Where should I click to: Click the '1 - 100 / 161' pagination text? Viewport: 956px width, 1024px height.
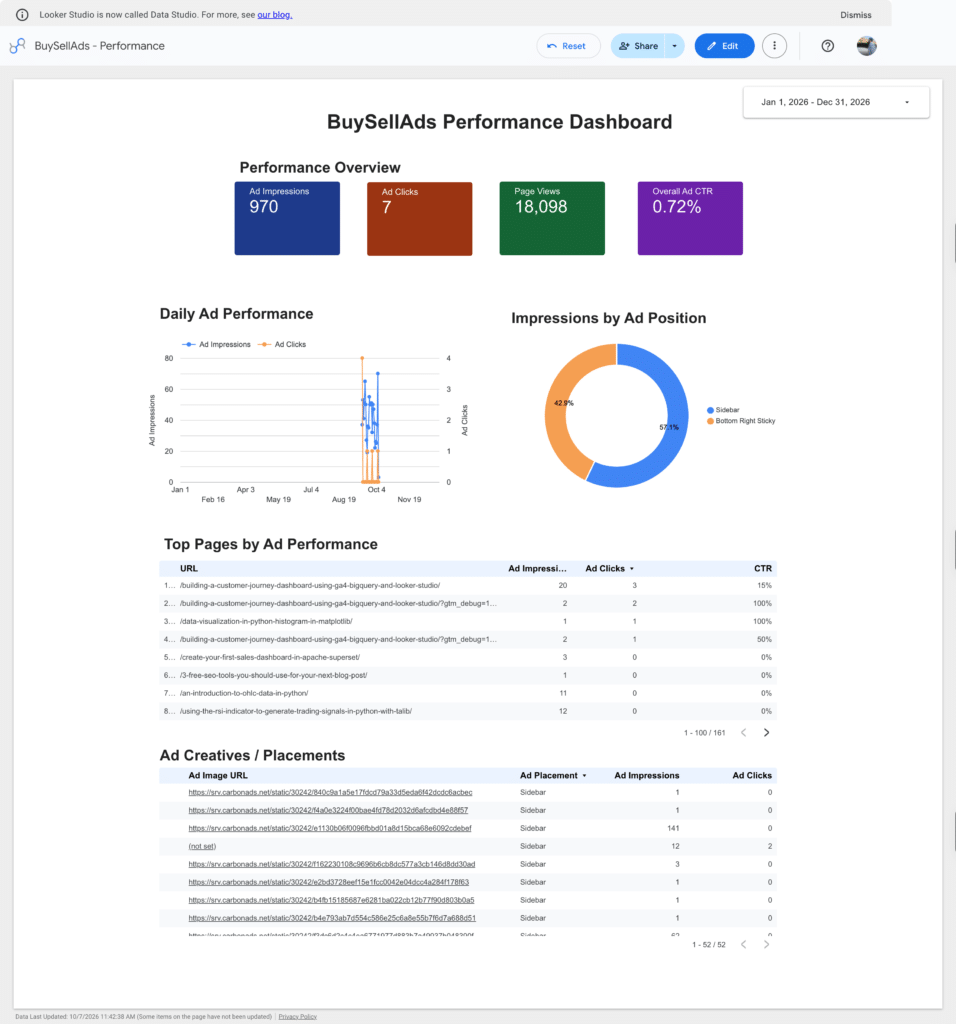[x=705, y=733]
